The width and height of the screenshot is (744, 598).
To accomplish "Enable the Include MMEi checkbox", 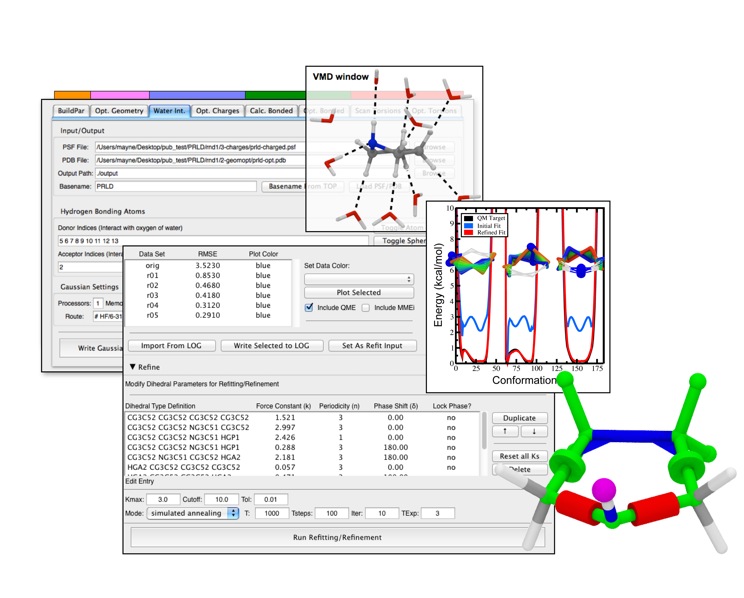I will point(366,309).
